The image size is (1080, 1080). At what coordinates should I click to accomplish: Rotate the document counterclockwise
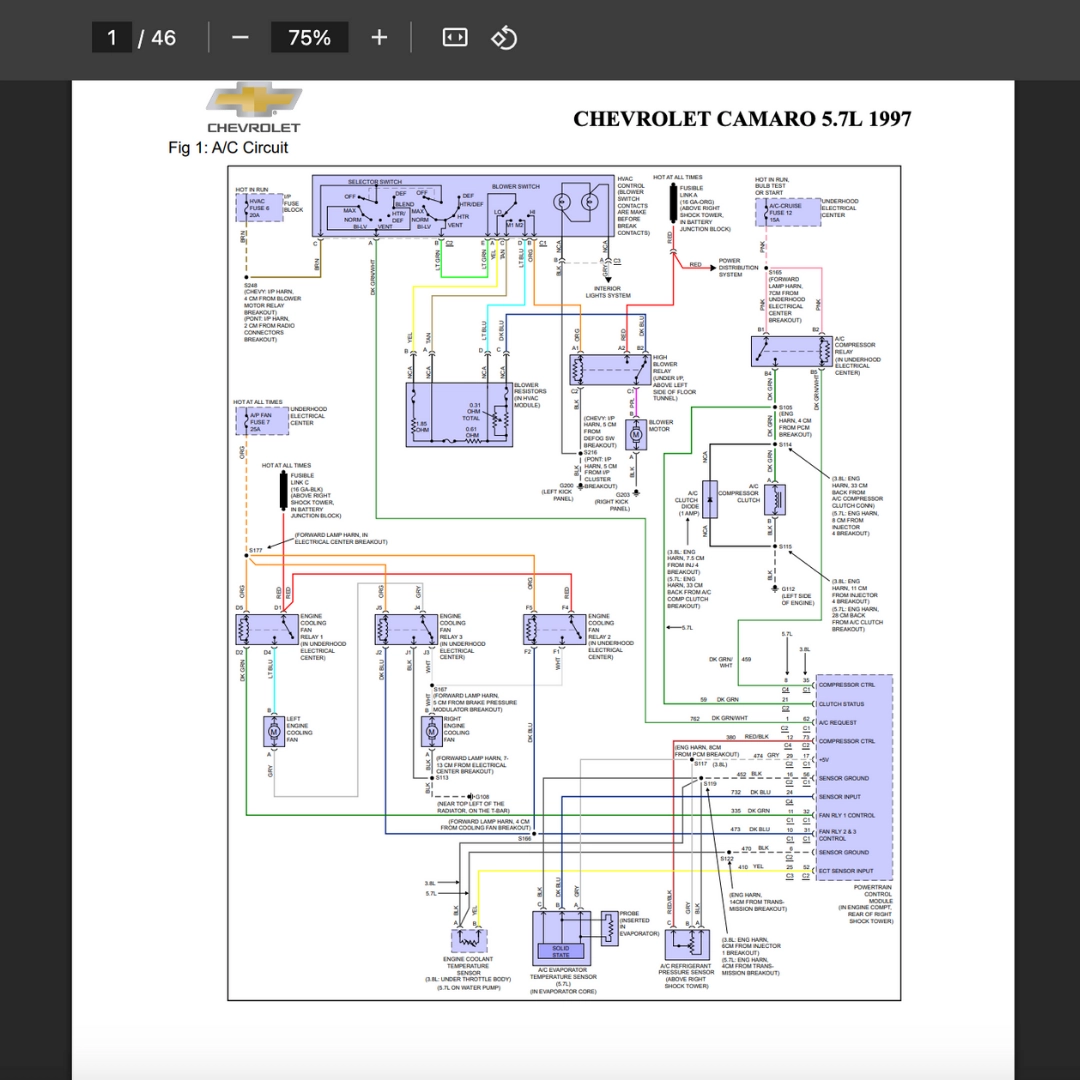(504, 37)
